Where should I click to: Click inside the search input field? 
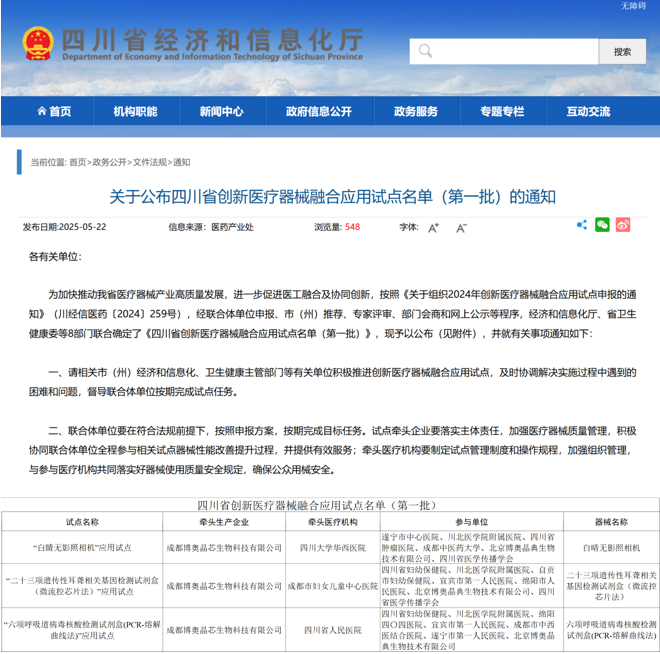(504, 51)
